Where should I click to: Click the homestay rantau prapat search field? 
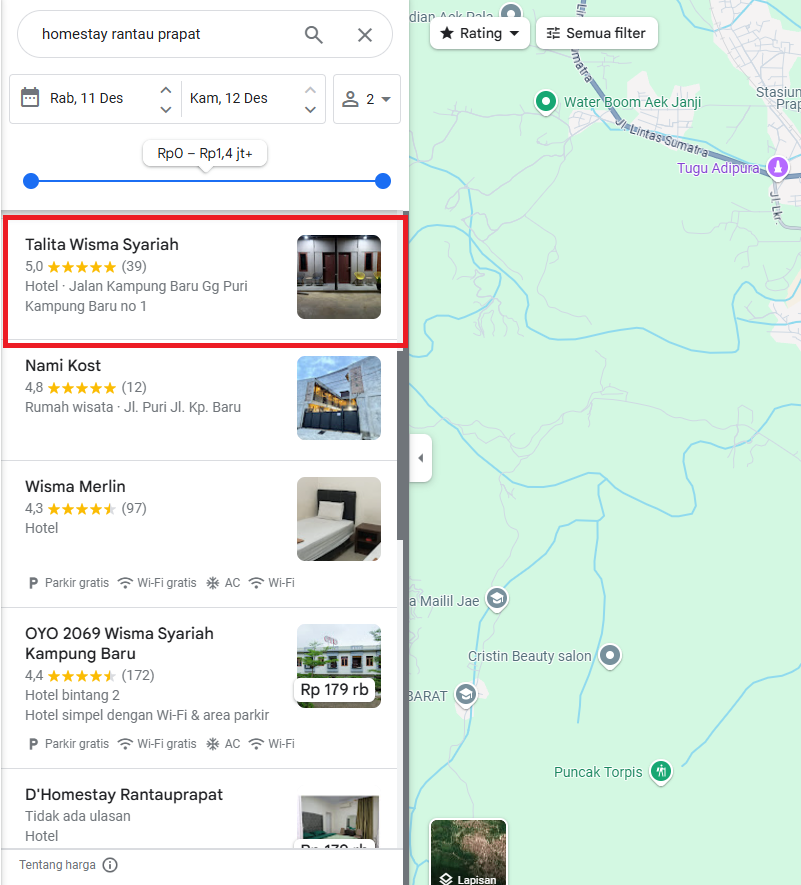point(167,34)
